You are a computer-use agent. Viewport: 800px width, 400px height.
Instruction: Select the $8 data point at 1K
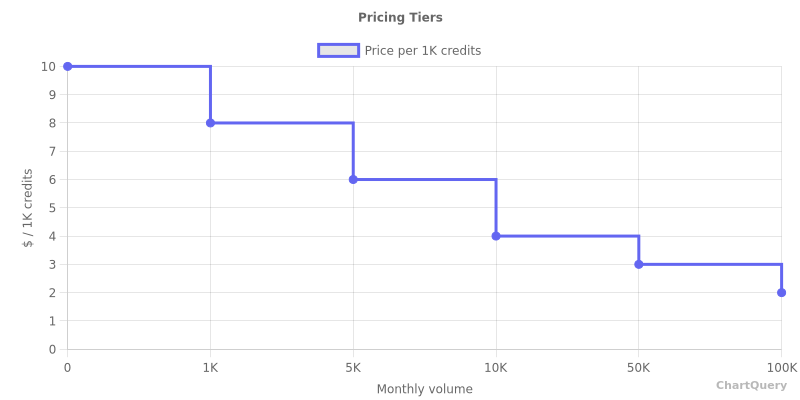pos(210,123)
